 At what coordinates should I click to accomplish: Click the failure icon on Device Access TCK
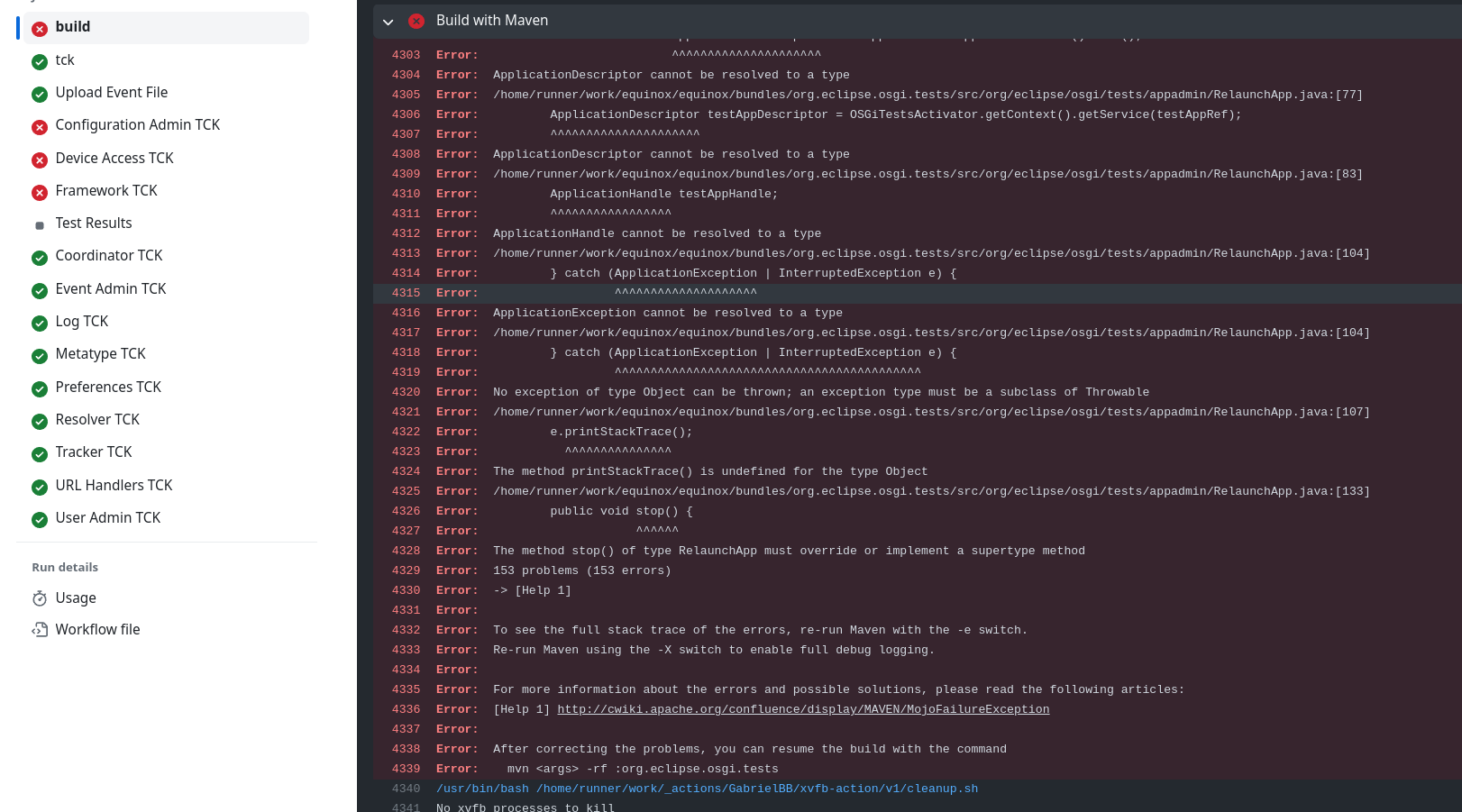[39, 160]
